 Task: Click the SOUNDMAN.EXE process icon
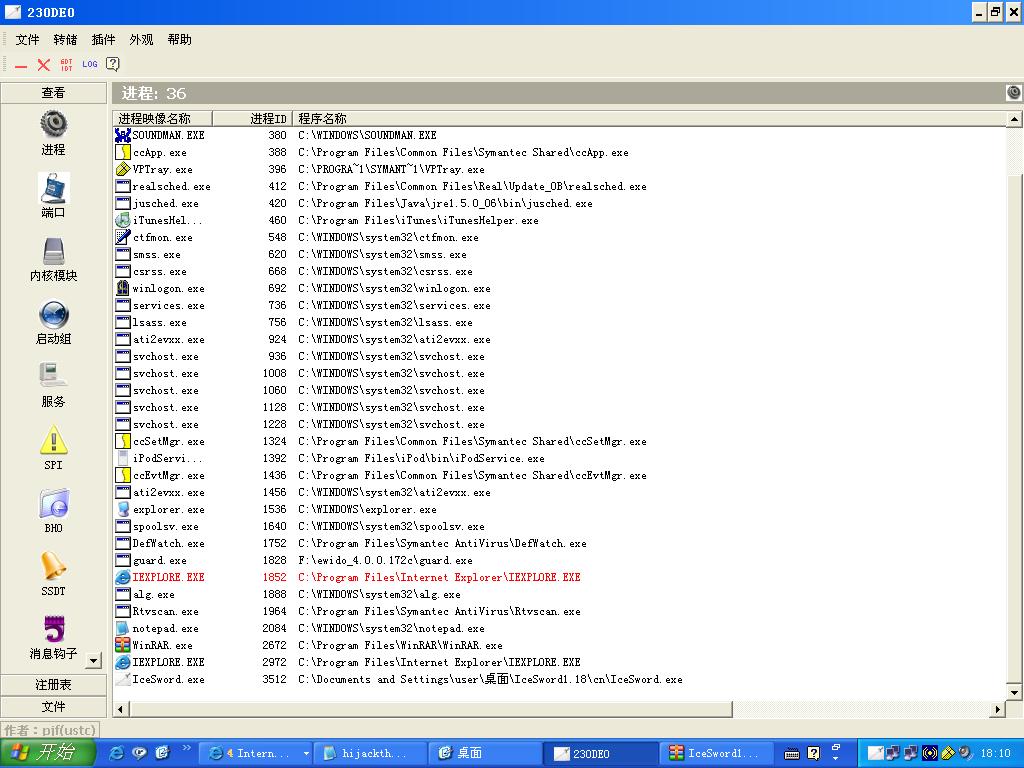122,135
